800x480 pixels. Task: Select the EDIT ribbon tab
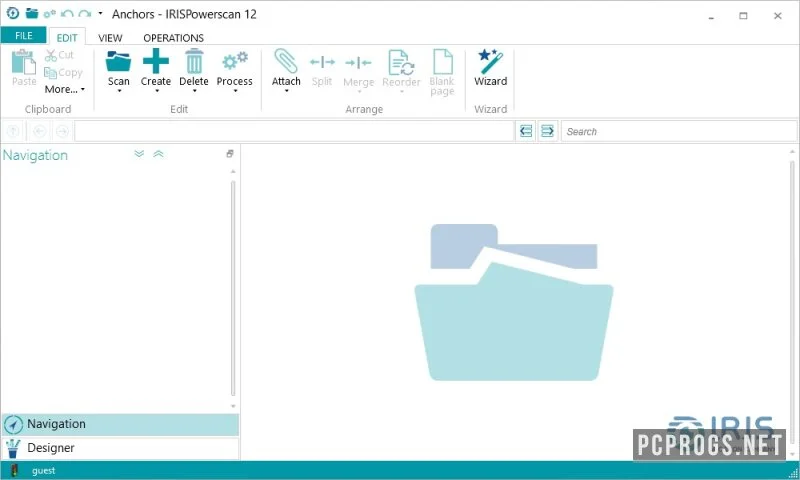[x=67, y=38]
